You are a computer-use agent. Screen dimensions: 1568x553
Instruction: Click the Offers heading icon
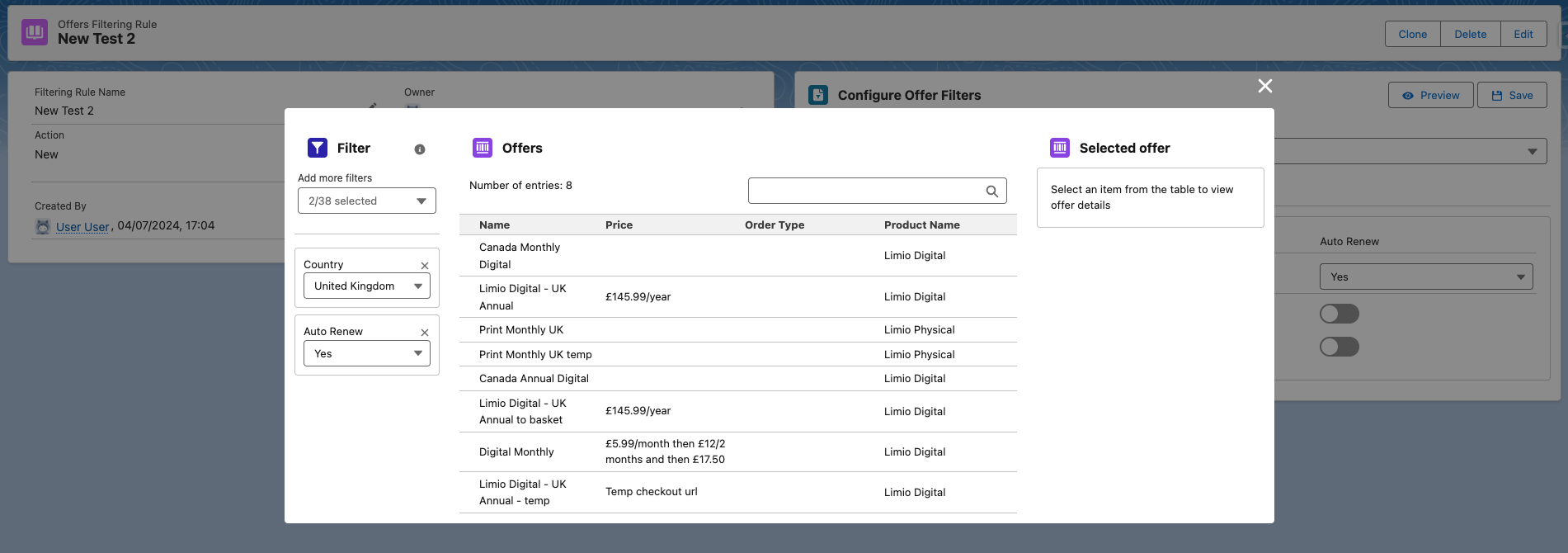coord(483,148)
